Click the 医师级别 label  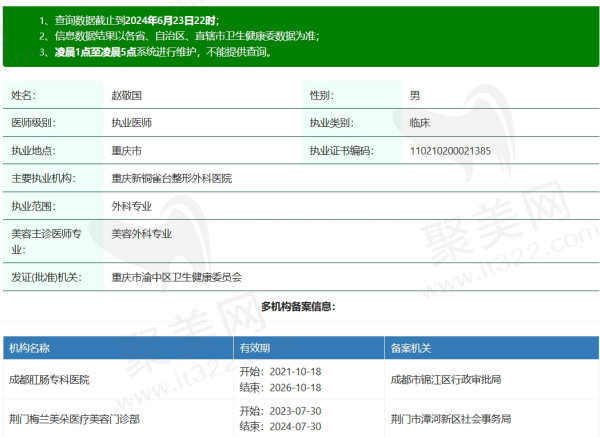click(x=33, y=123)
